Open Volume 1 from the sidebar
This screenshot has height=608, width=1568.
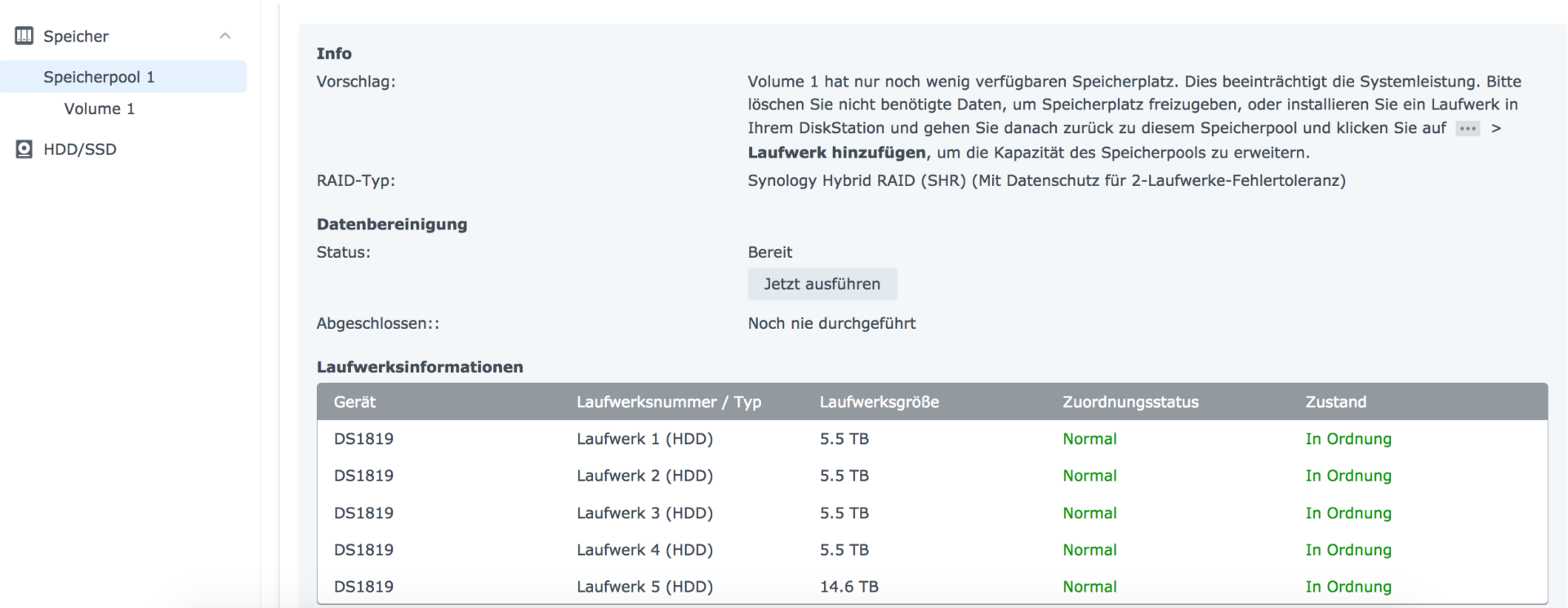[99, 108]
